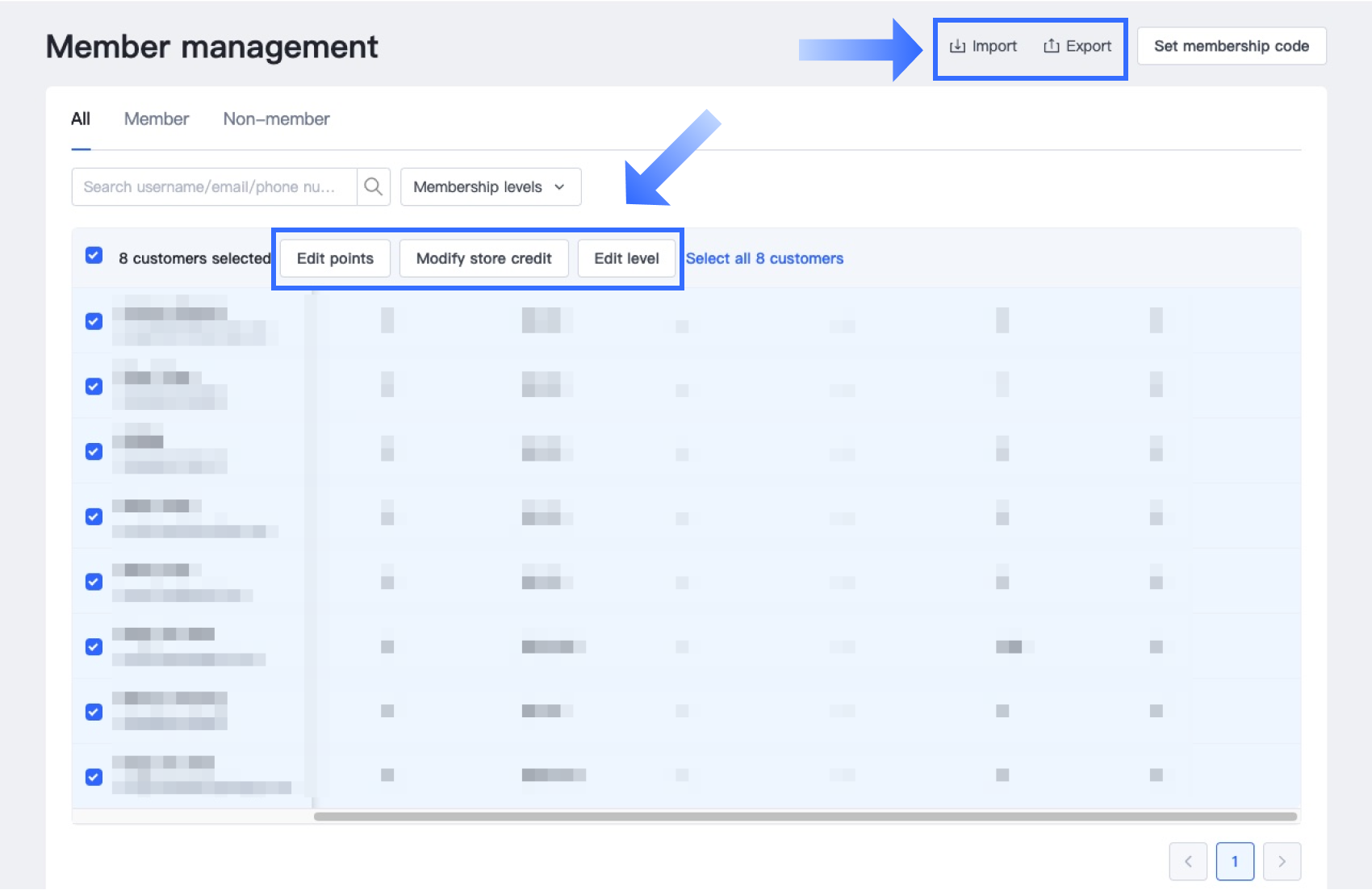Screen dimensions: 1372x890
Task: Click the magnifier search icon
Action: pyautogui.click(x=374, y=186)
